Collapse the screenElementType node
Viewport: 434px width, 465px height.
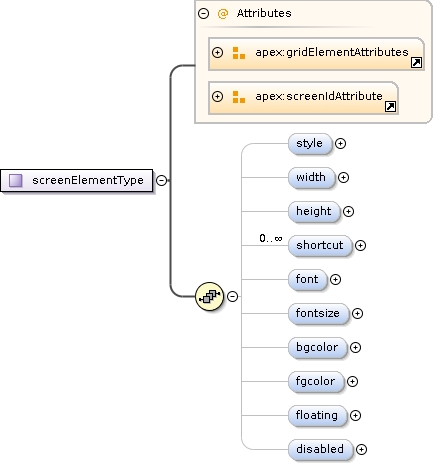tap(162, 180)
